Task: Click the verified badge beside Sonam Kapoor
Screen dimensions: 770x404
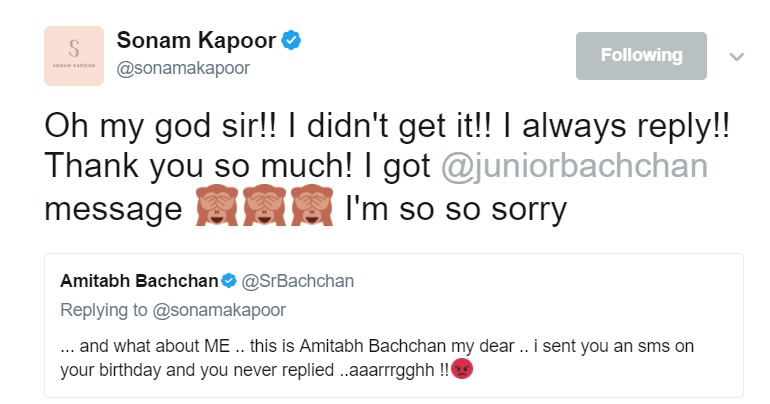Action: pos(291,40)
